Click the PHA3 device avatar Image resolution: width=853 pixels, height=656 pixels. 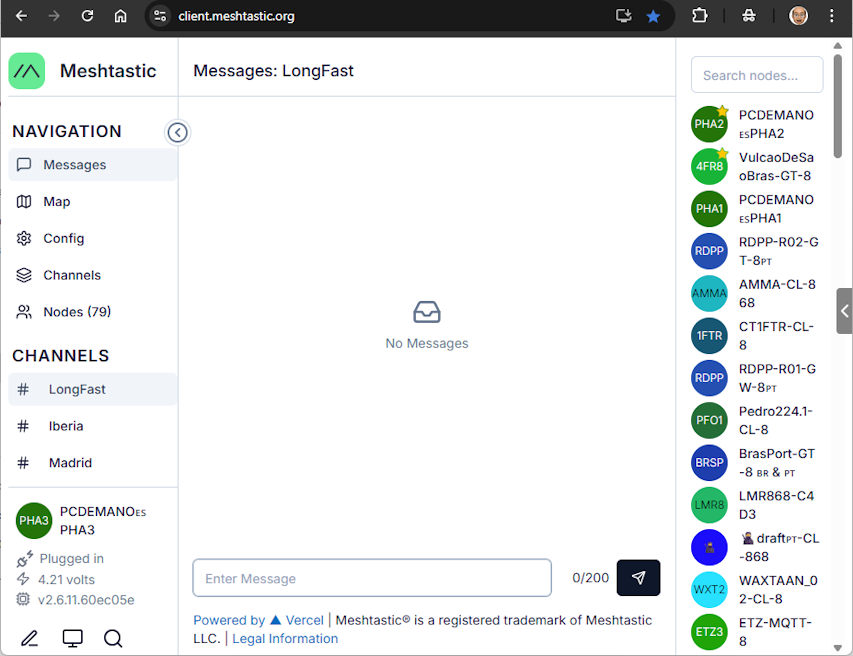(34, 521)
